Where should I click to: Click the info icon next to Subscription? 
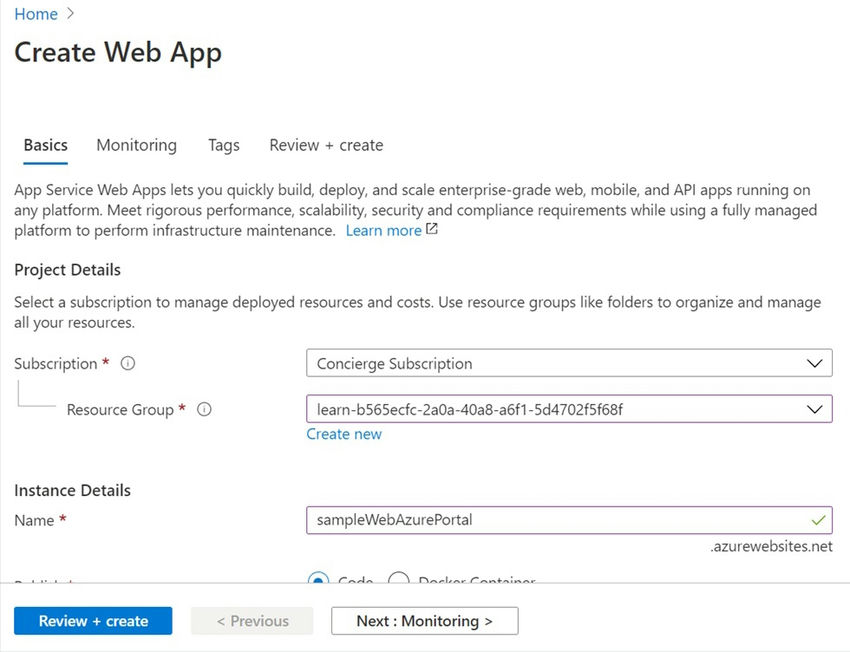[127, 363]
